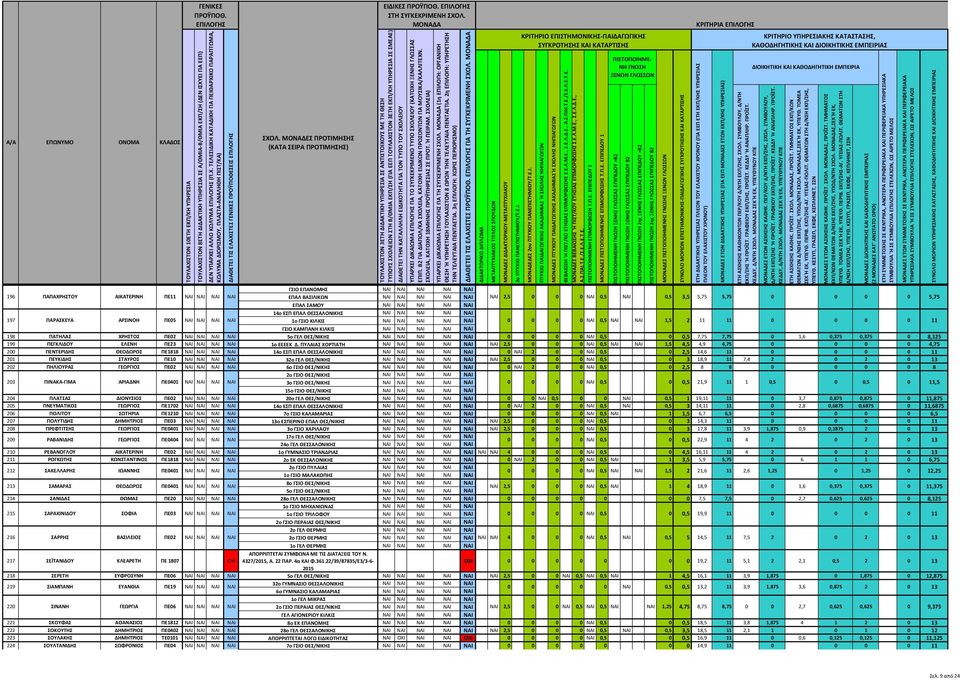Image resolution: width=960 pixels, height=680 pixels.
Task: Select surname cell ΠΑΡΑΣΚΕΥΑ
Action: click(x=59, y=320)
